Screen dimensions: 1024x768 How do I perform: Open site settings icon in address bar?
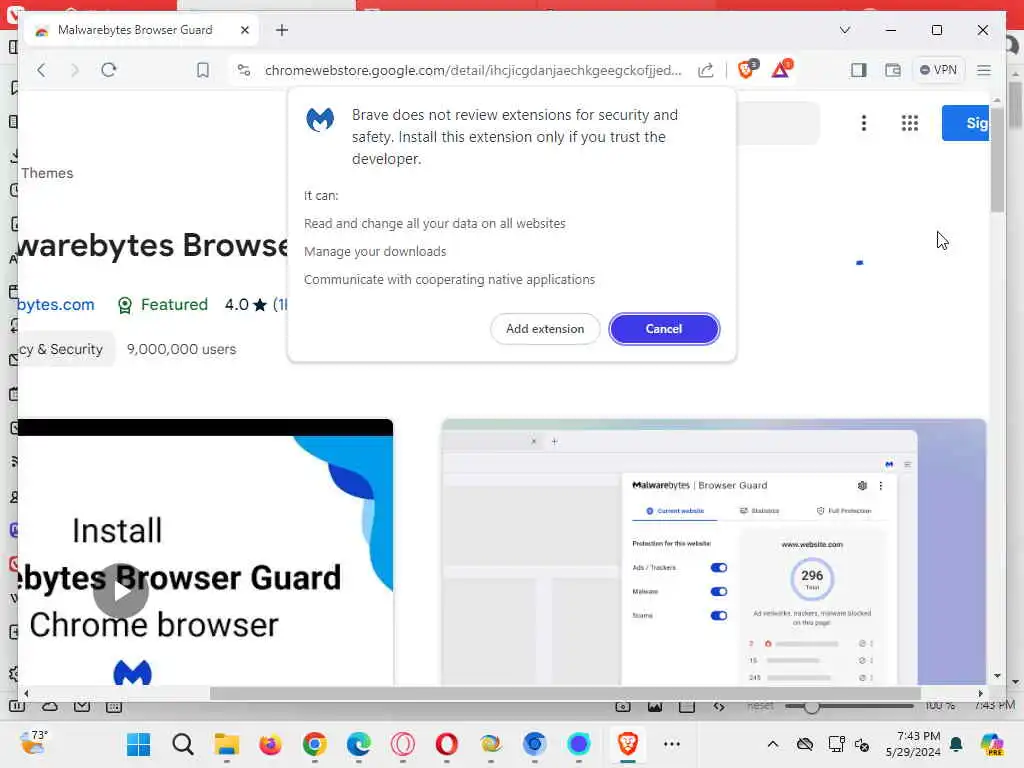[x=244, y=70]
